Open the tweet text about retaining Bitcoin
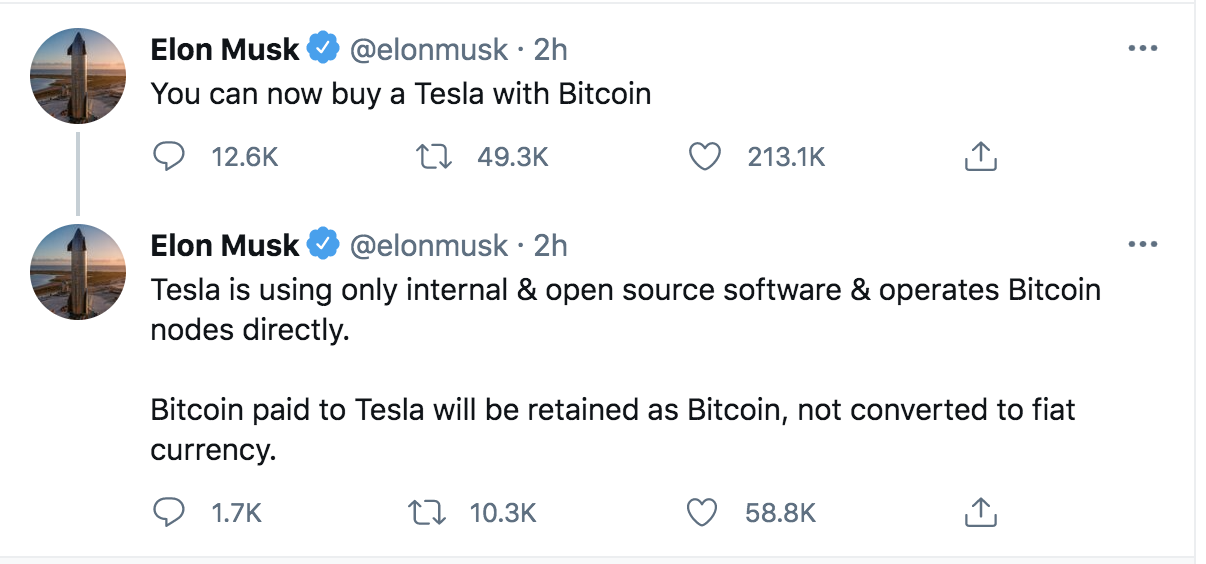Screen dimensions: 1206x564 coord(612,410)
